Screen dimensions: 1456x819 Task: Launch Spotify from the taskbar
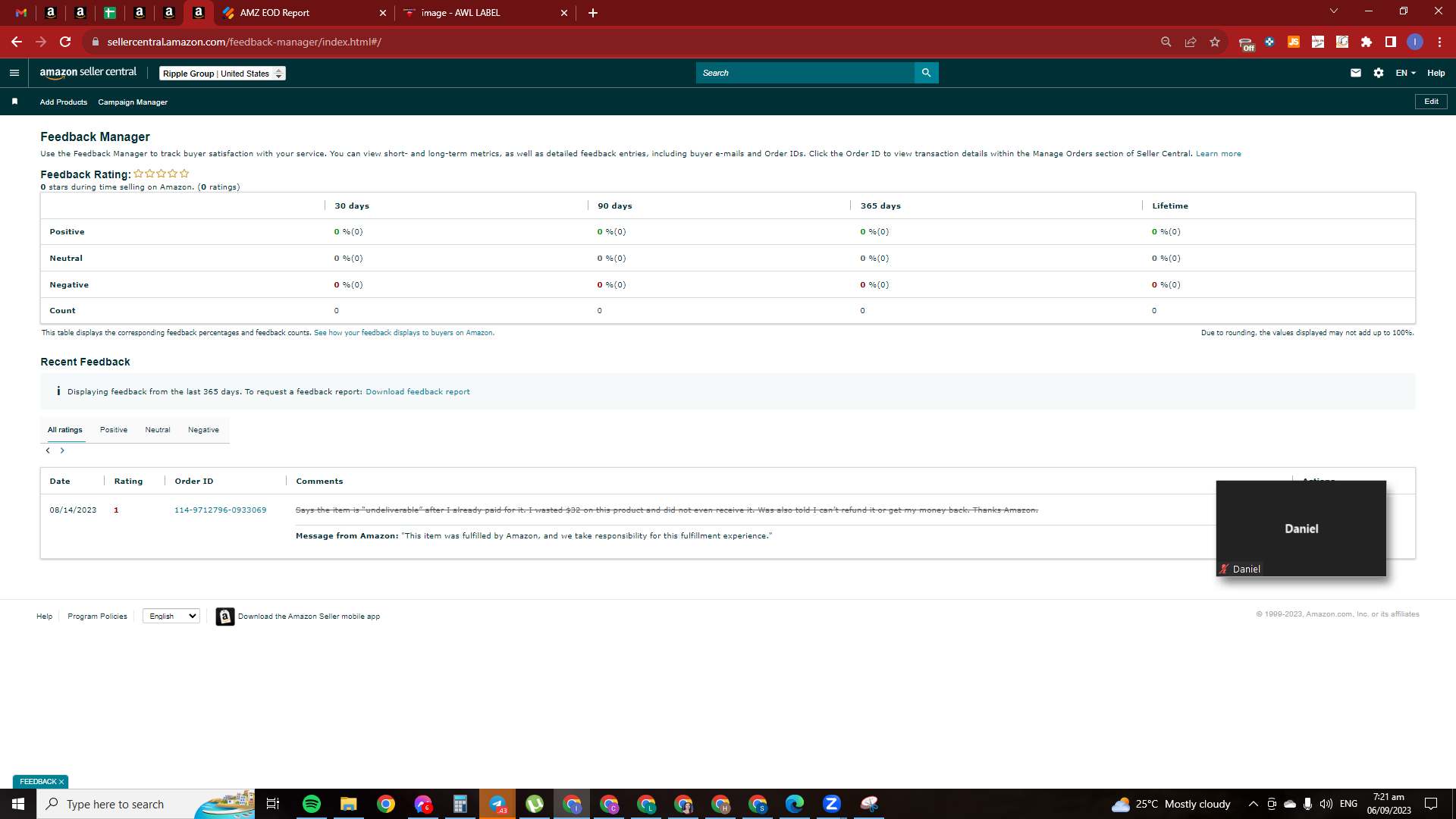312,804
